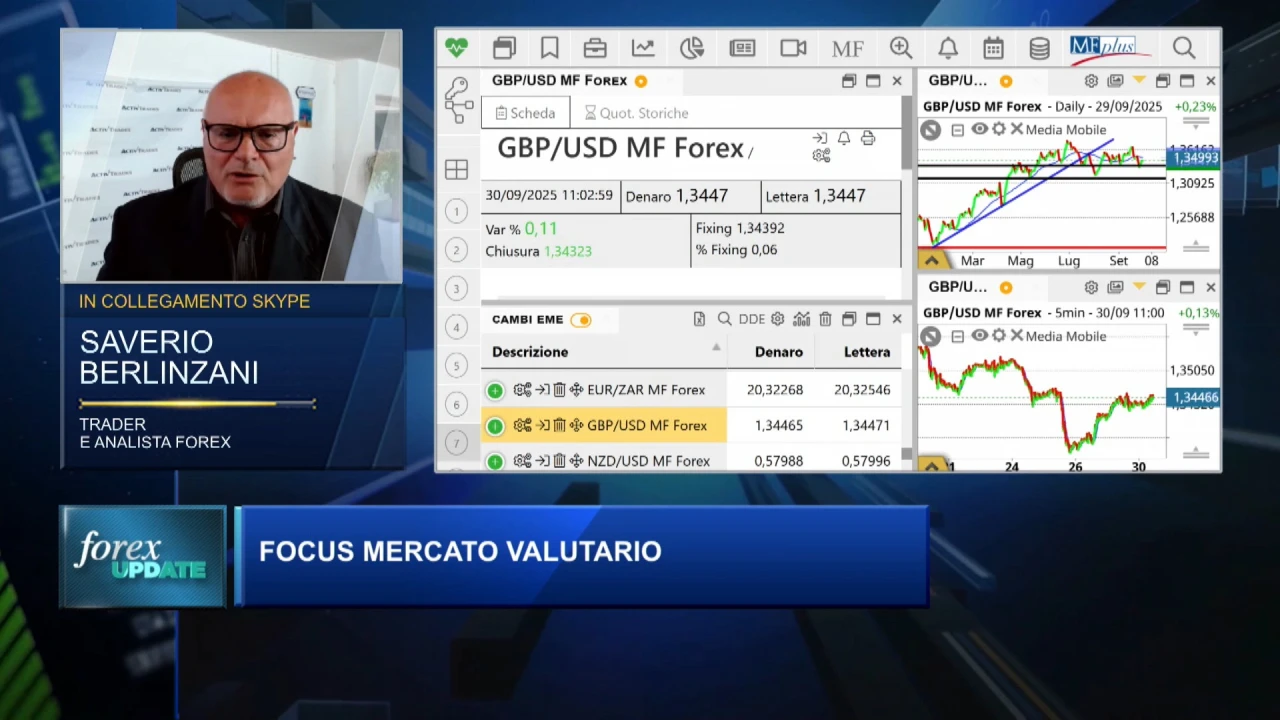
Task: Open the yellow dropdown arrow in 5min chart header
Action: (1139, 287)
